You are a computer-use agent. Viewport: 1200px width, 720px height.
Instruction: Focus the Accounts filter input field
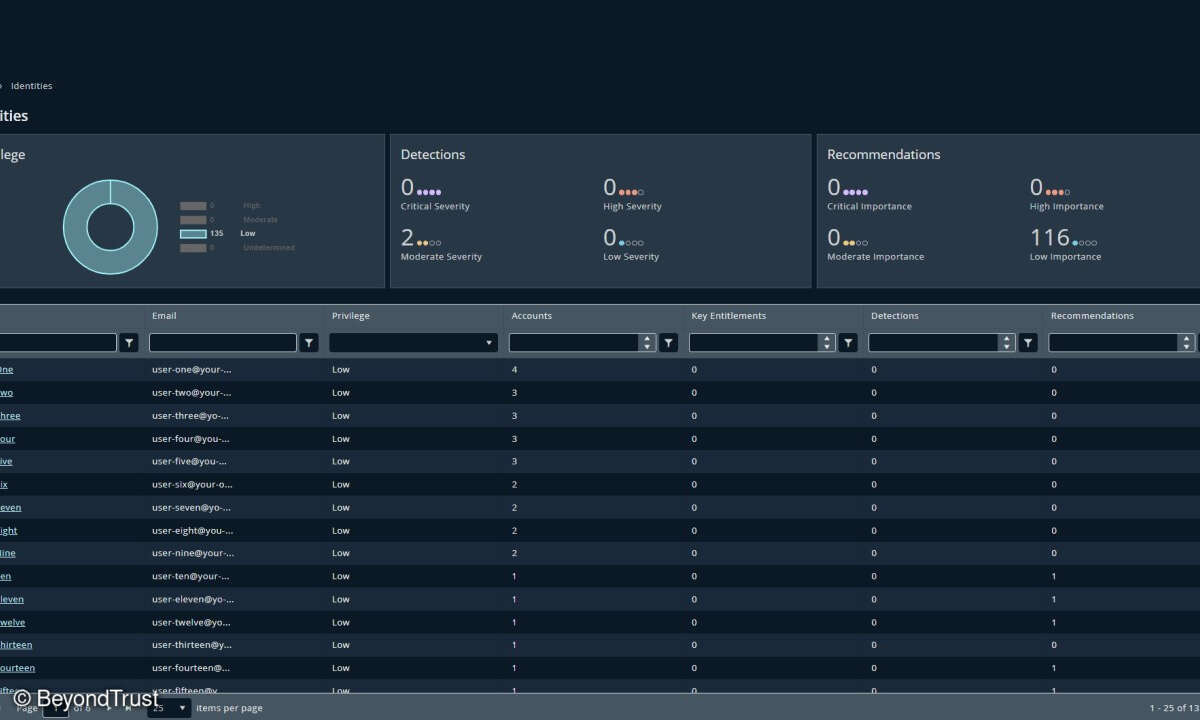575,343
